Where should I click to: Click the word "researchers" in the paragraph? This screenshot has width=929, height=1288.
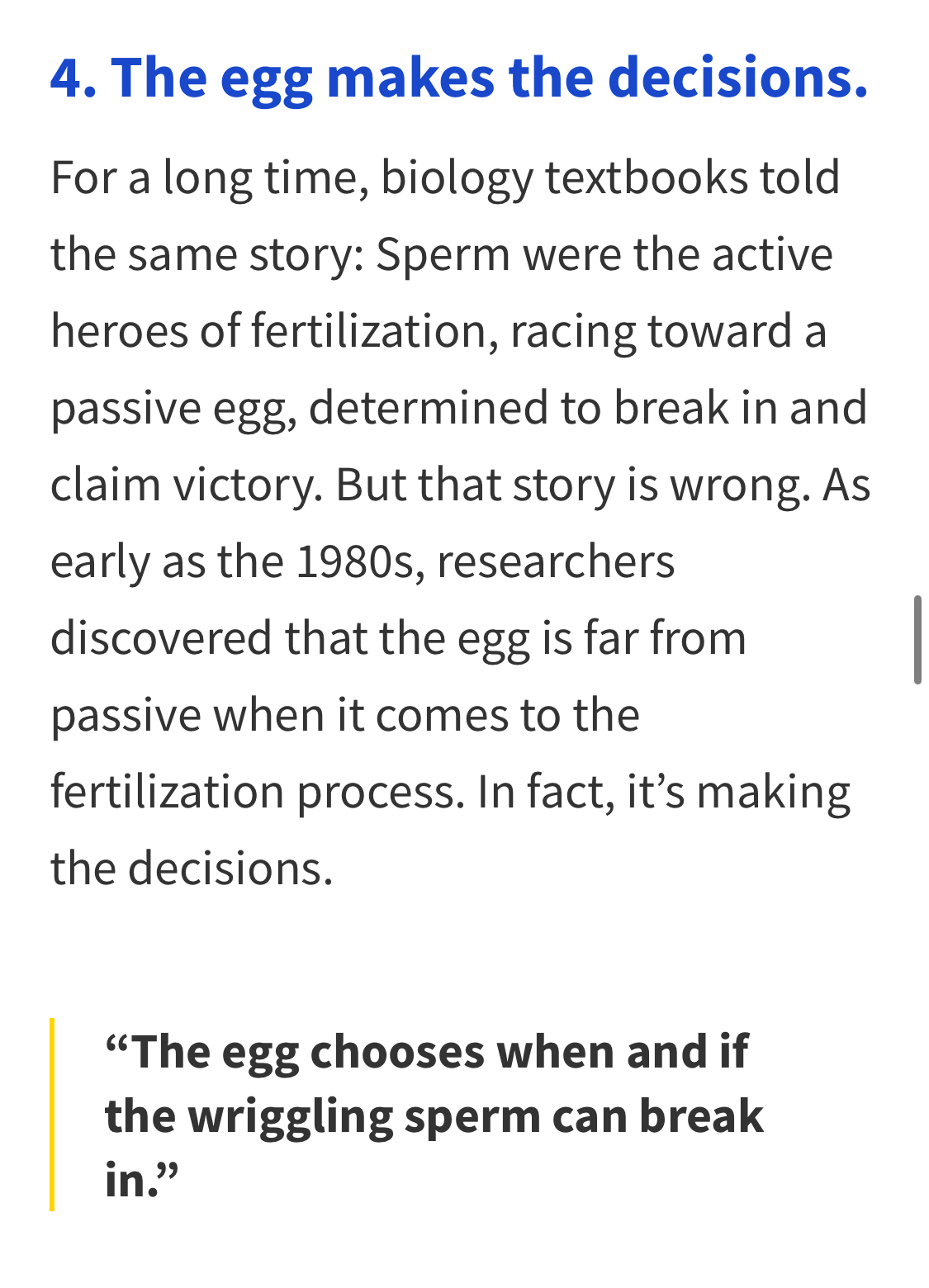tap(555, 561)
